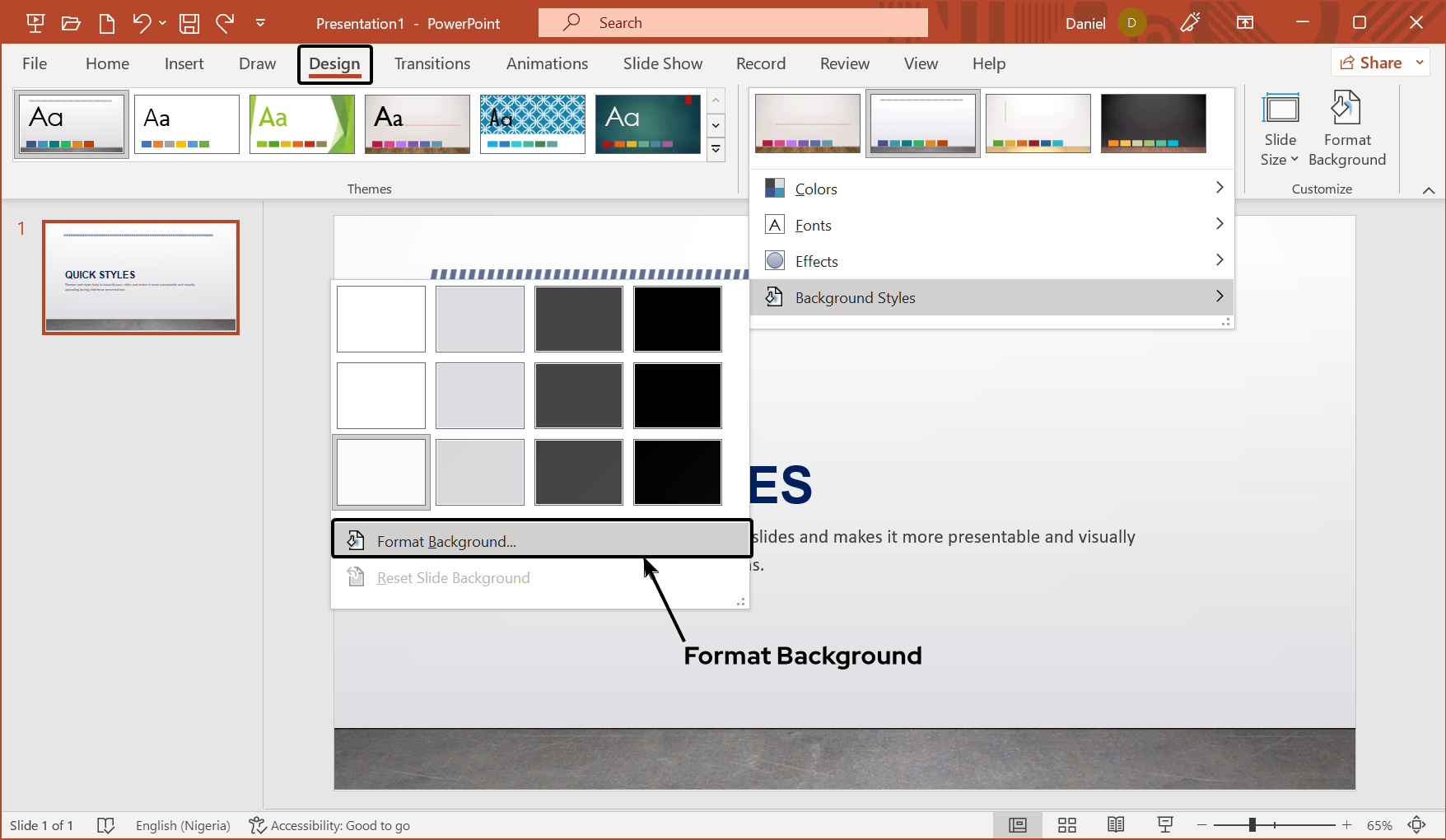Click the Fit slide to window icon
The height and width of the screenshot is (840, 1446).
click(1416, 825)
